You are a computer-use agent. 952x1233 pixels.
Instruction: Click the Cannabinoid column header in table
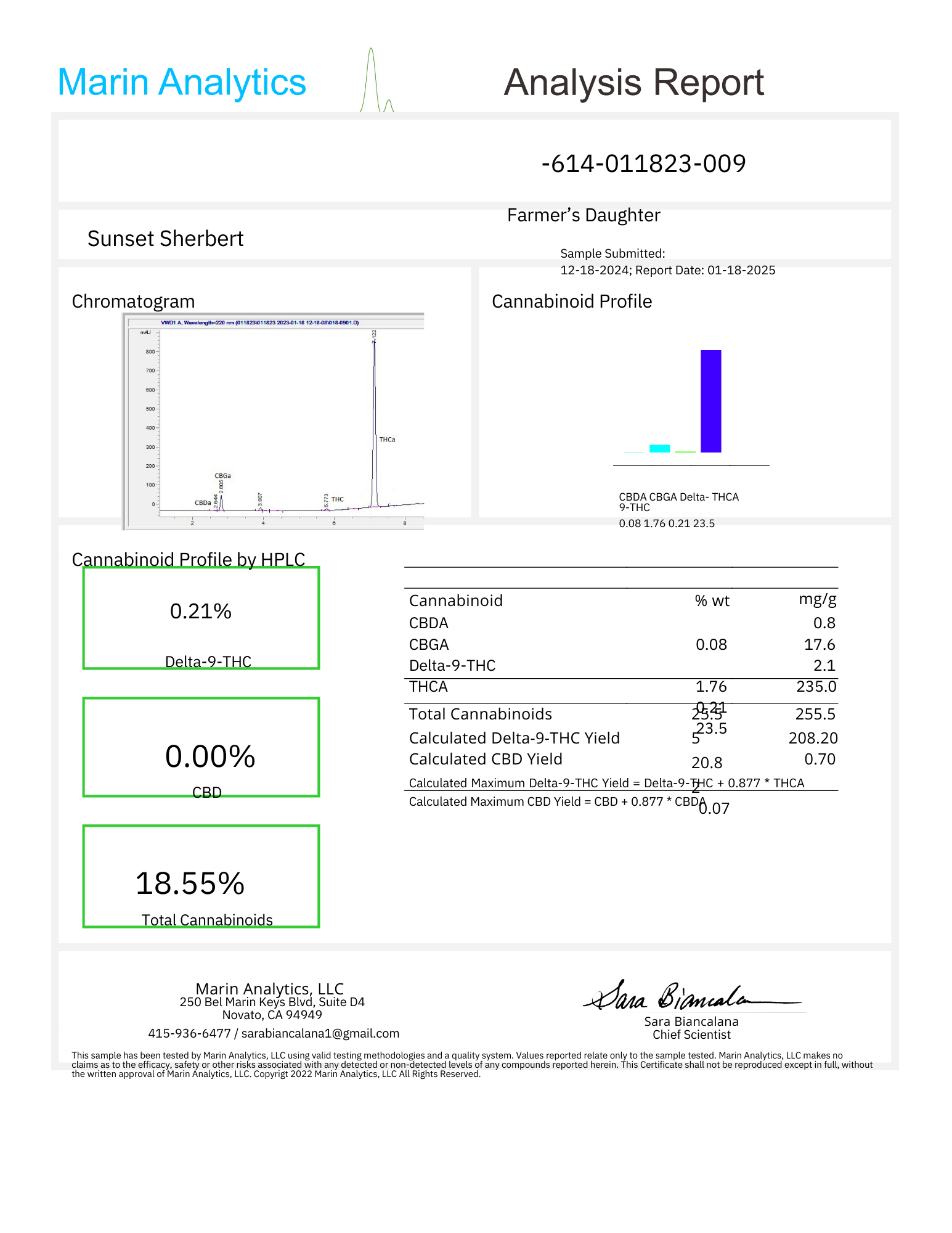pos(455,600)
